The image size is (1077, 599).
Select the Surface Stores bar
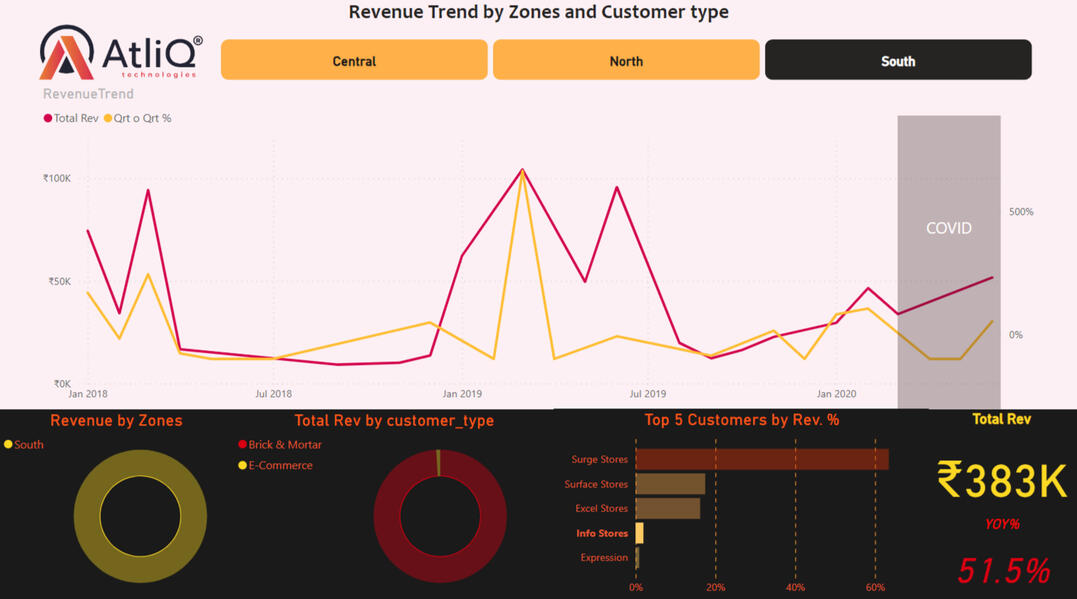(x=670, y=484)
